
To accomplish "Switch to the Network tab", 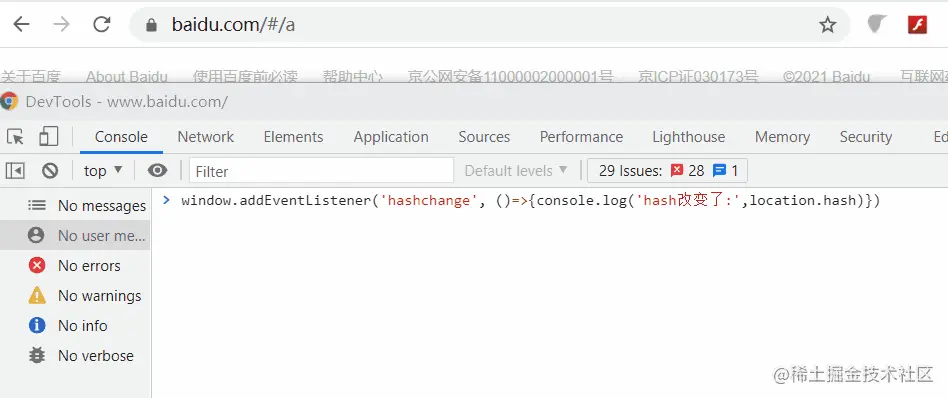I will 206,137.
